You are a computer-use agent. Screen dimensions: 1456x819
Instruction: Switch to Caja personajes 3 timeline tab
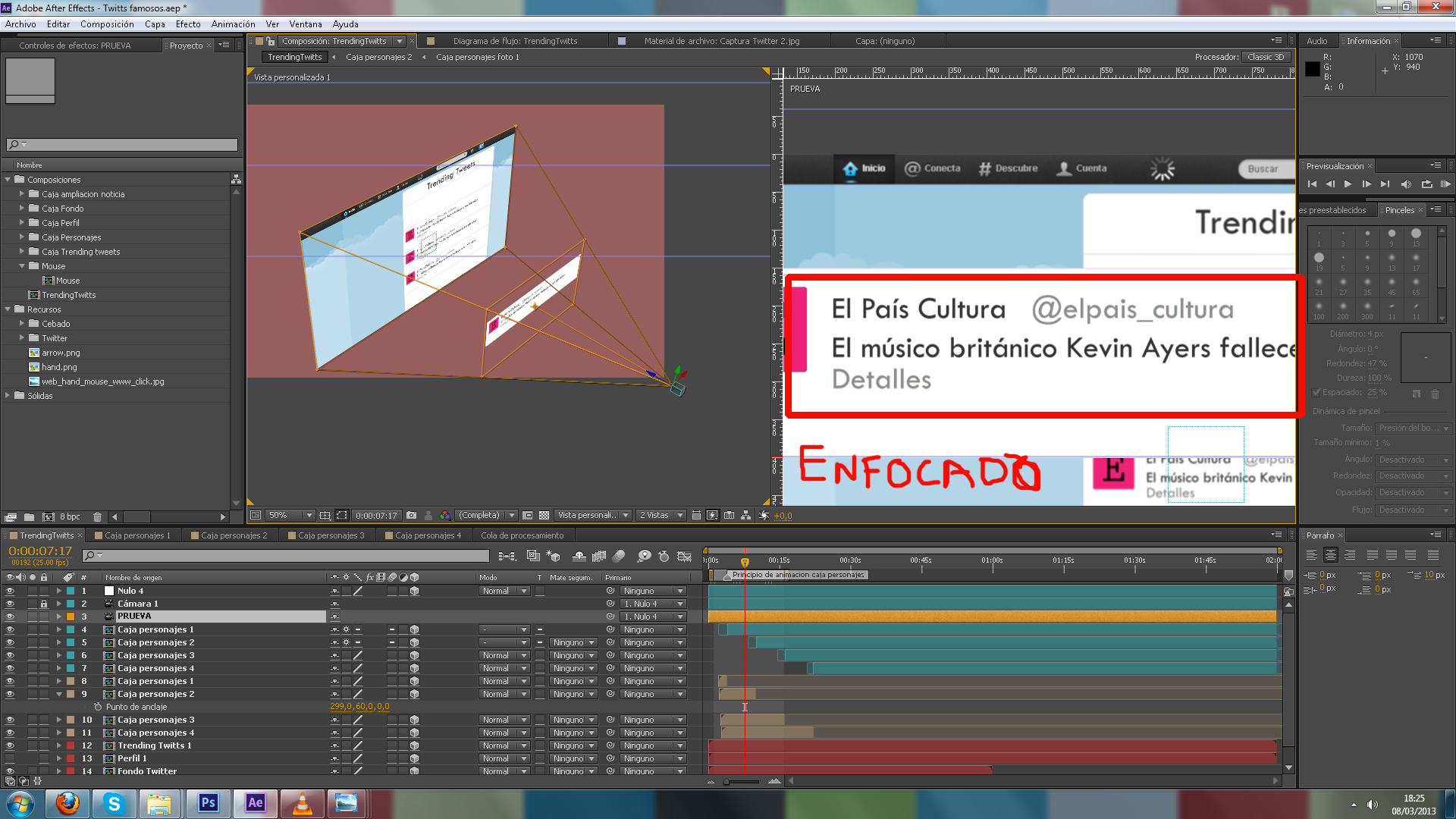[331, 535]
